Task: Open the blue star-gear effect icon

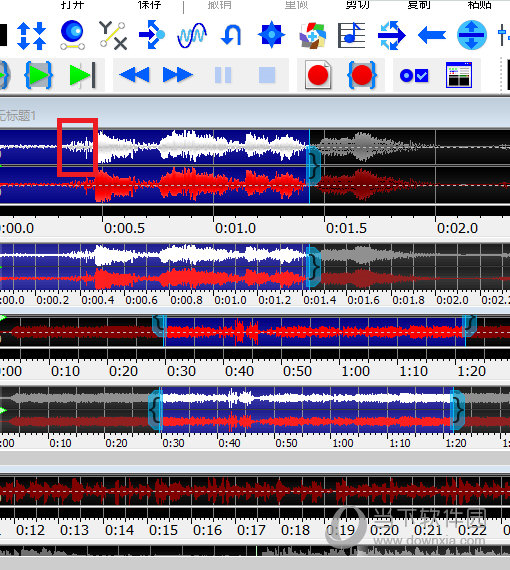Action: (271, 35)
